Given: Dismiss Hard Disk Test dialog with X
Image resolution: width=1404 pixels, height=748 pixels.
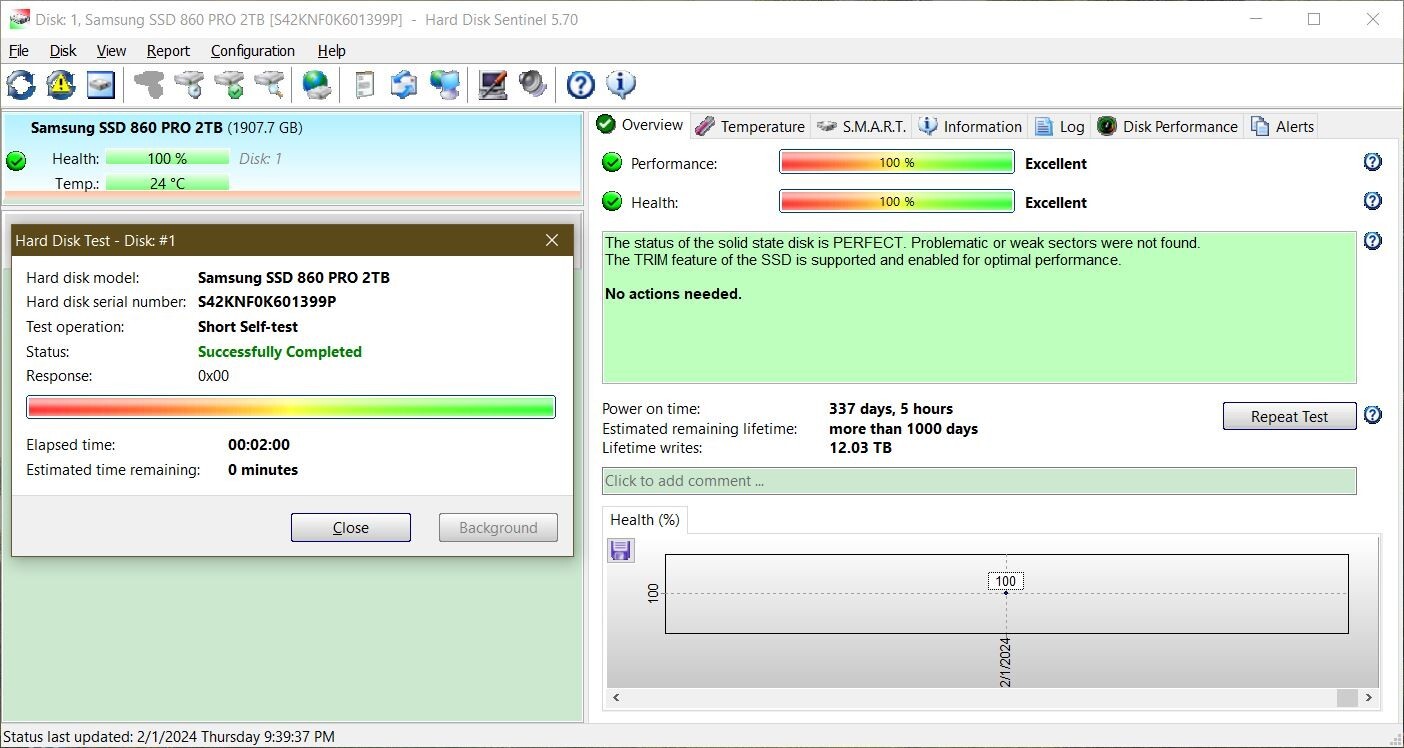Looking at the screenshot, I should pyautogui.click(x=552, y=240).
